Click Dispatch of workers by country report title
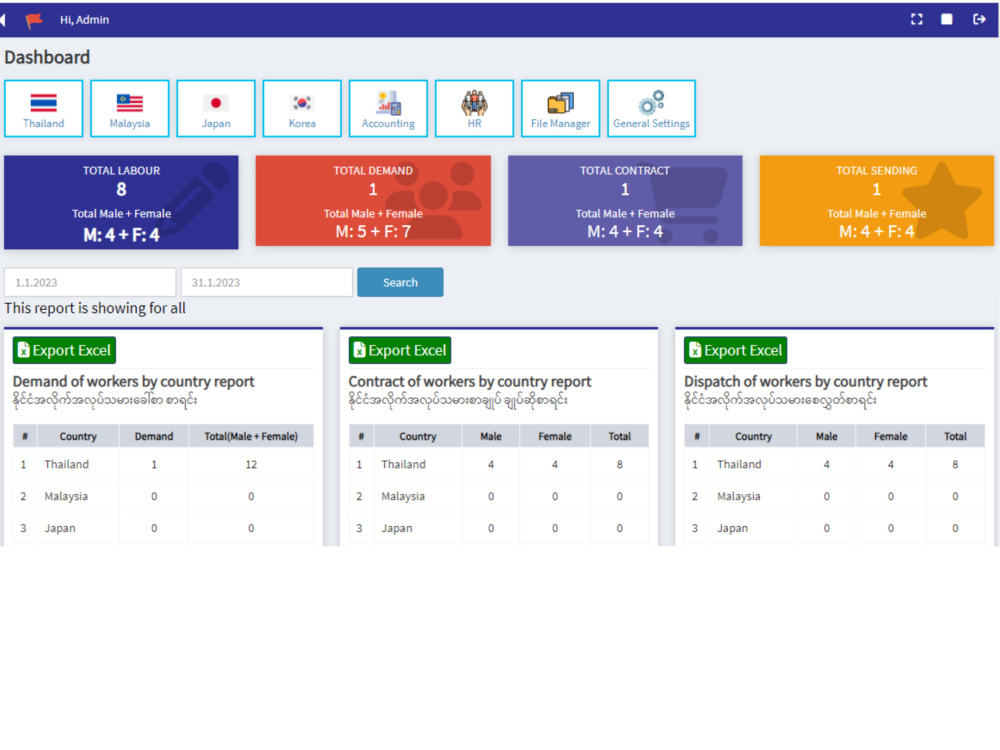Screen dimensions: 1000x750 coord(805,381)
